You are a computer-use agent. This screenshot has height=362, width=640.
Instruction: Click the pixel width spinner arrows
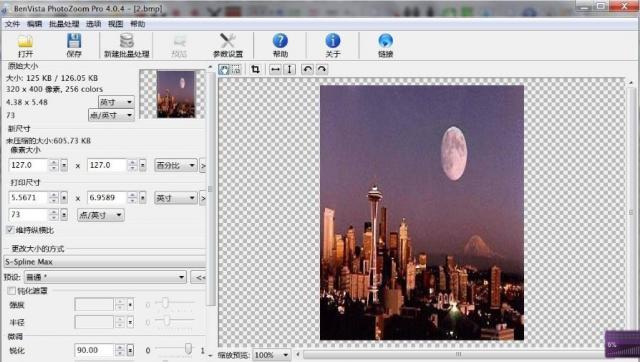point(54,165)
